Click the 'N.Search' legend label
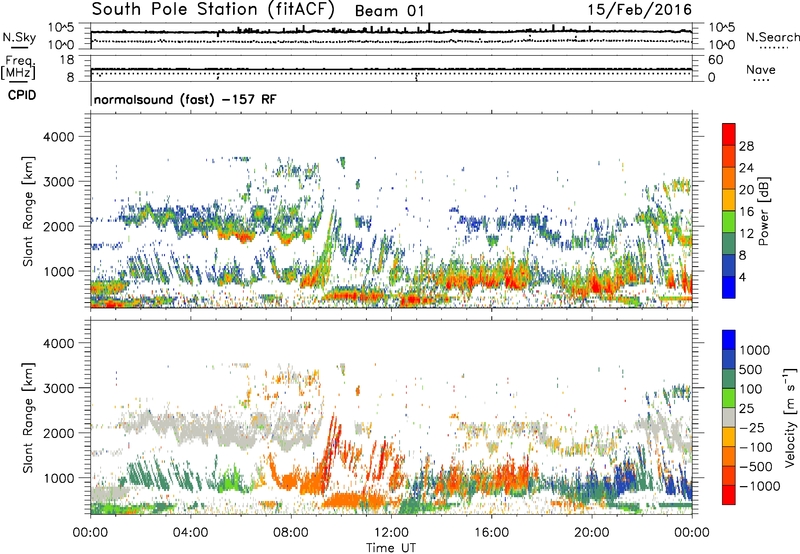The image size is (800, 554). [772, 37]
